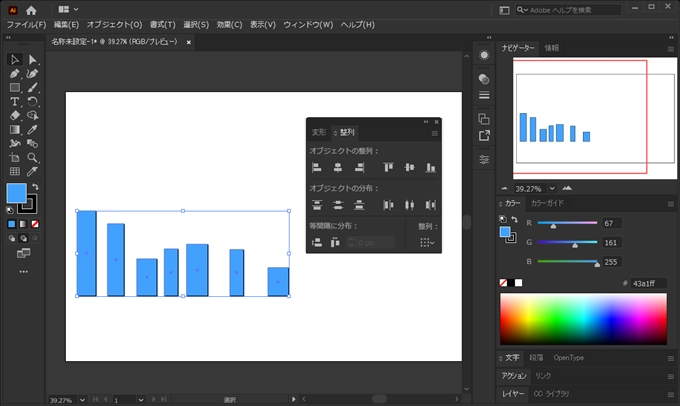Click vertical distribute space icon
The width and height of the screenshot is (680, 406).
tap(317, 242)
